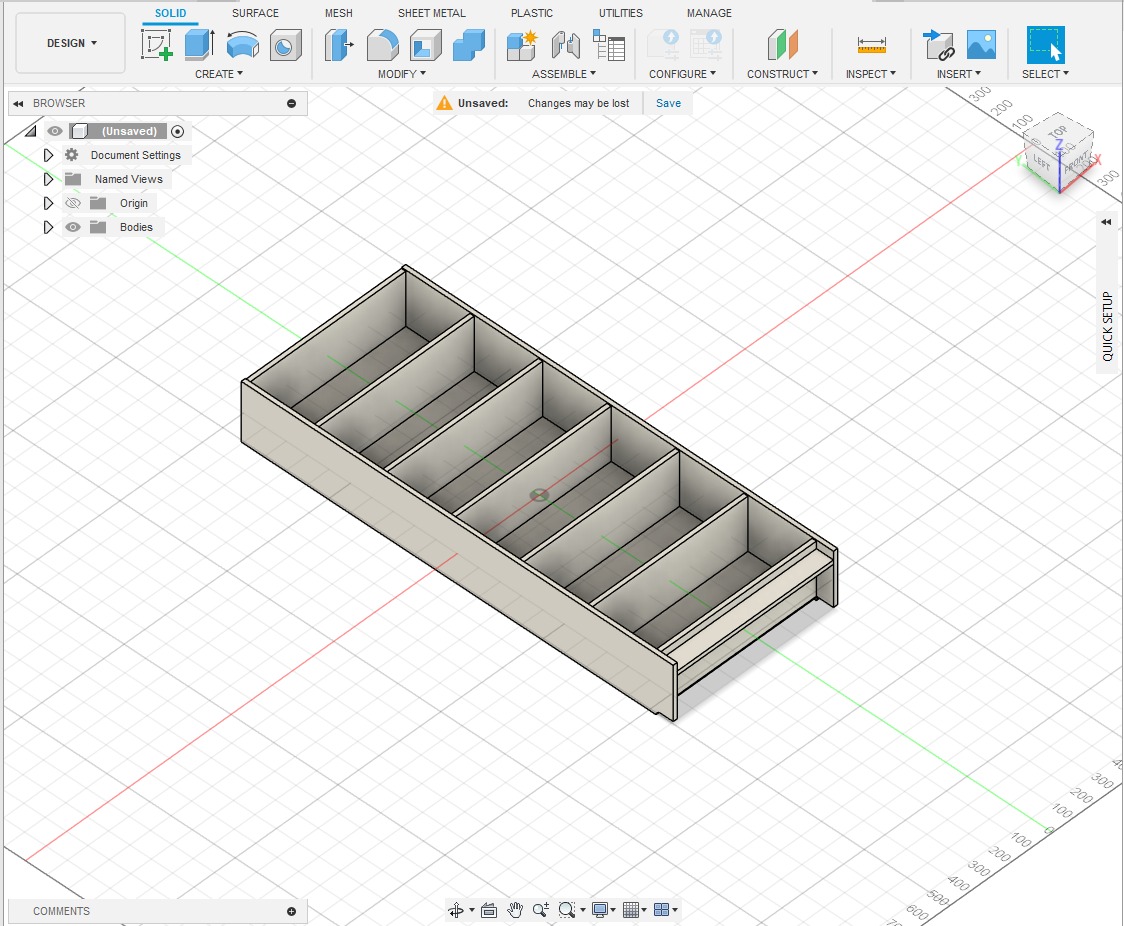This screenshot has height=926, width=1124.
Task: Expand the Origin node
Action: pyautogui.click(x=48, y=204)
